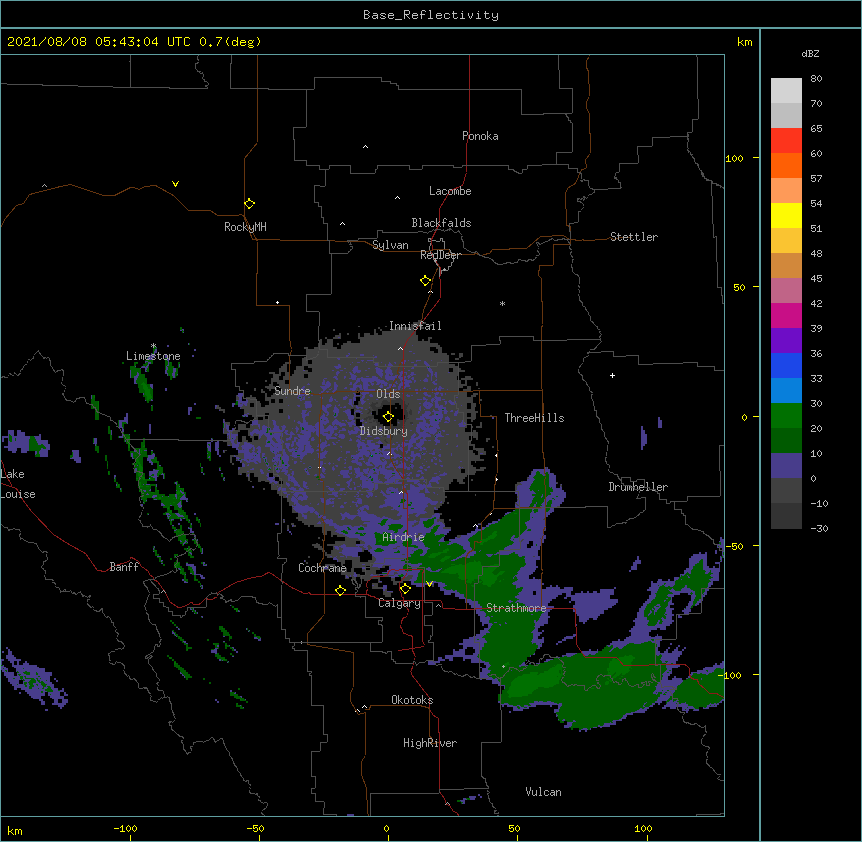
Task: Click the RockyMH town label
Action: 245,227
